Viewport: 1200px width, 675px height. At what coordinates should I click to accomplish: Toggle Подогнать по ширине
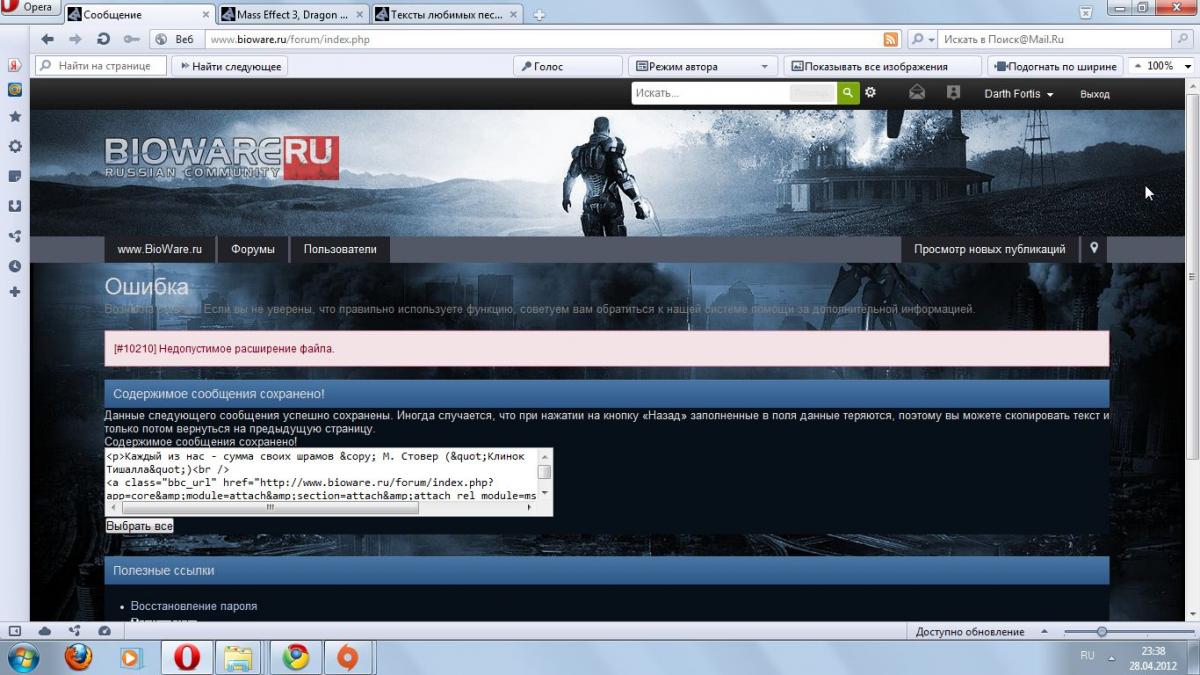coord(1056,66)
